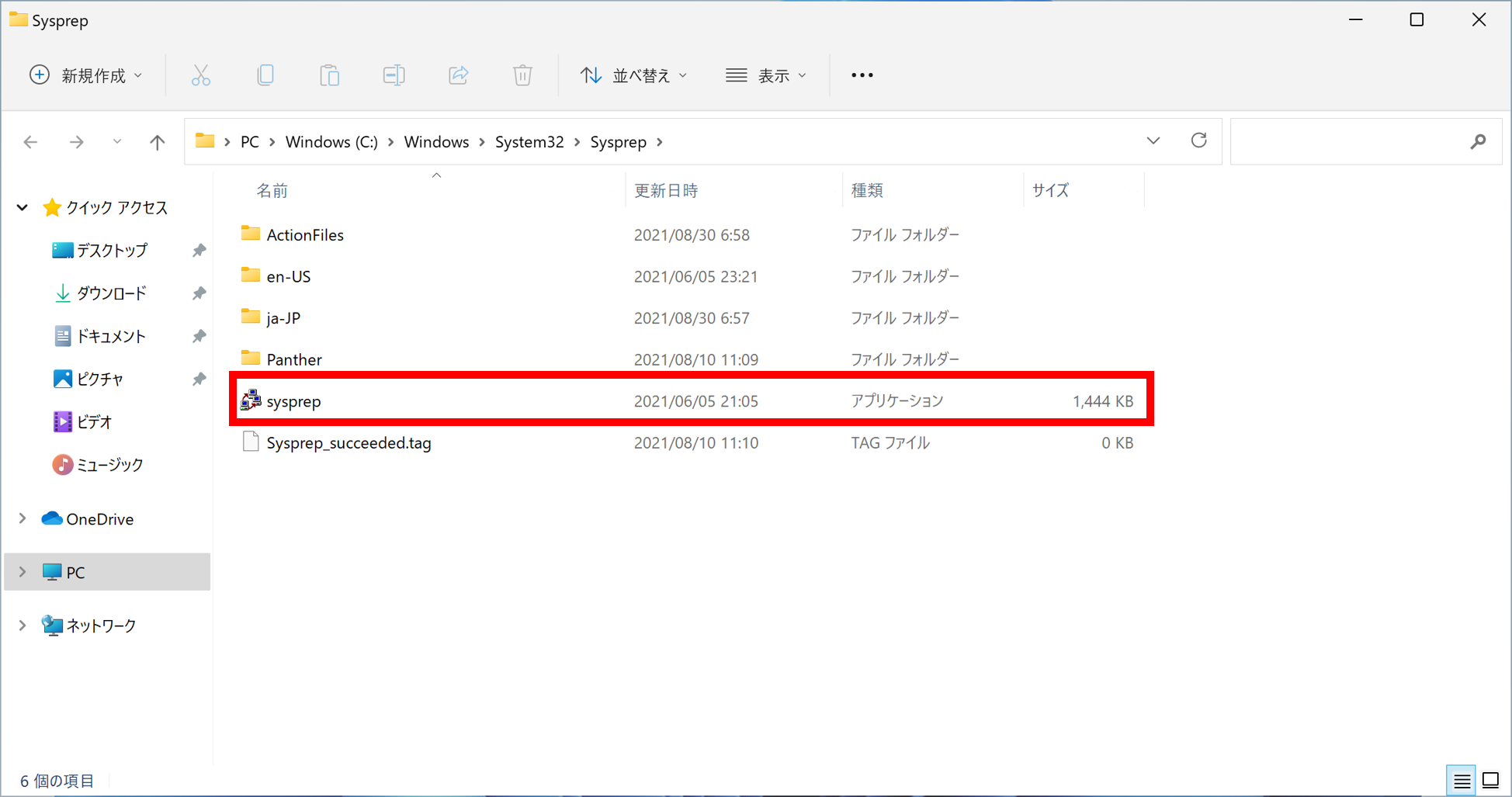Open the see more ellipsis menu
Image resolution: width=1512 pixels, height=797 pixels.
point(862,75)
